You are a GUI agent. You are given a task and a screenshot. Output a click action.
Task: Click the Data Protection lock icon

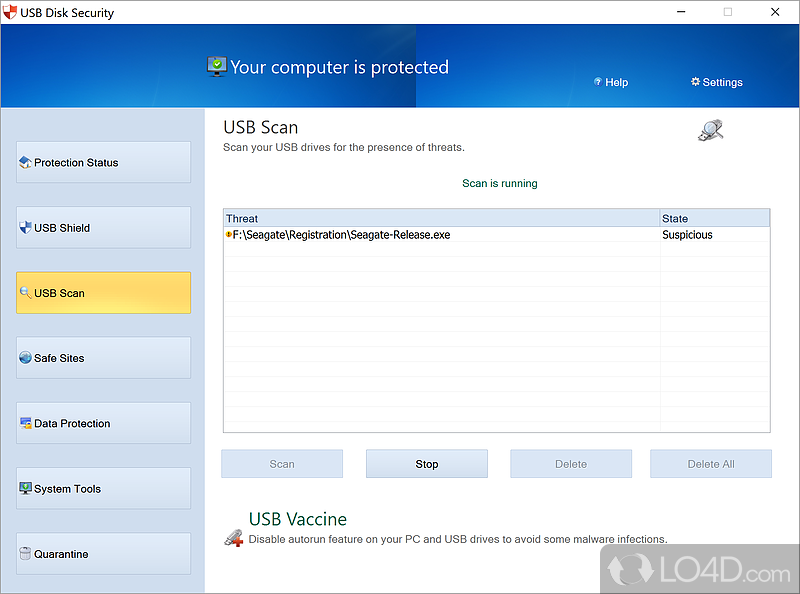click(26, 423)
